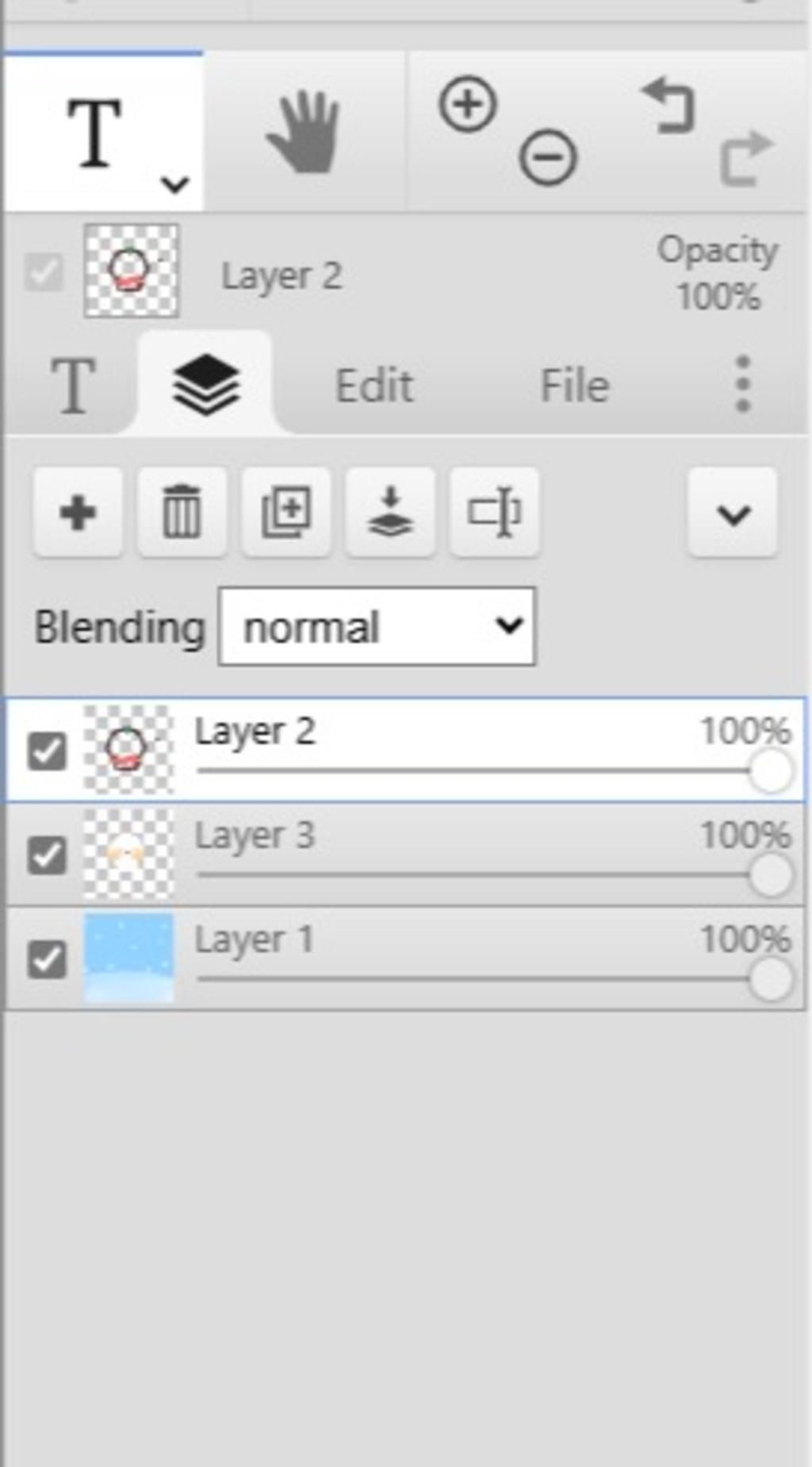Click the rename layer icon

(x=494, y=513)
